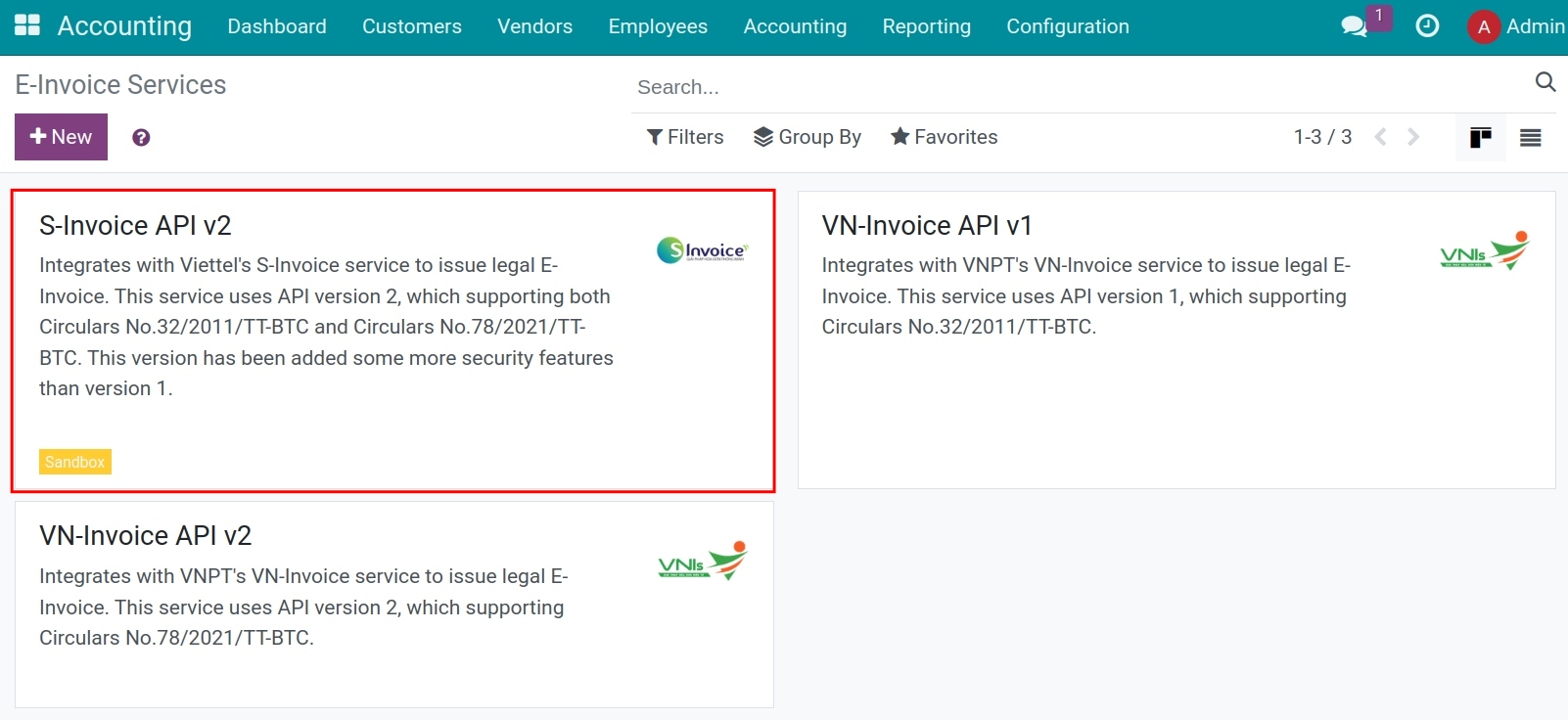Image resolution: width=1568 pixels, height=720 pixels.
Task: Open the Filters dropdown
Action: [685, 137]
